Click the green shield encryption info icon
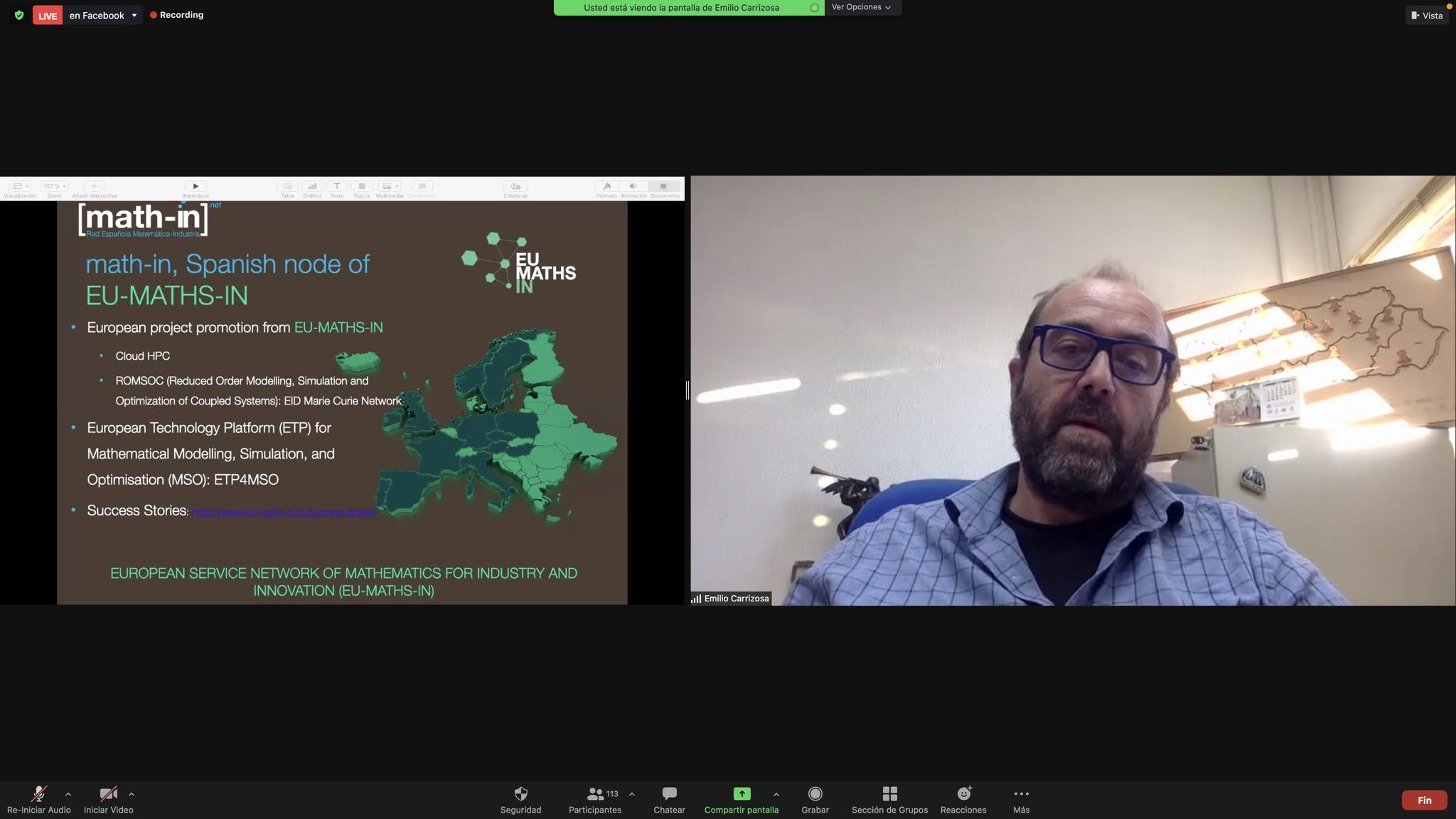 click(19, 15)
